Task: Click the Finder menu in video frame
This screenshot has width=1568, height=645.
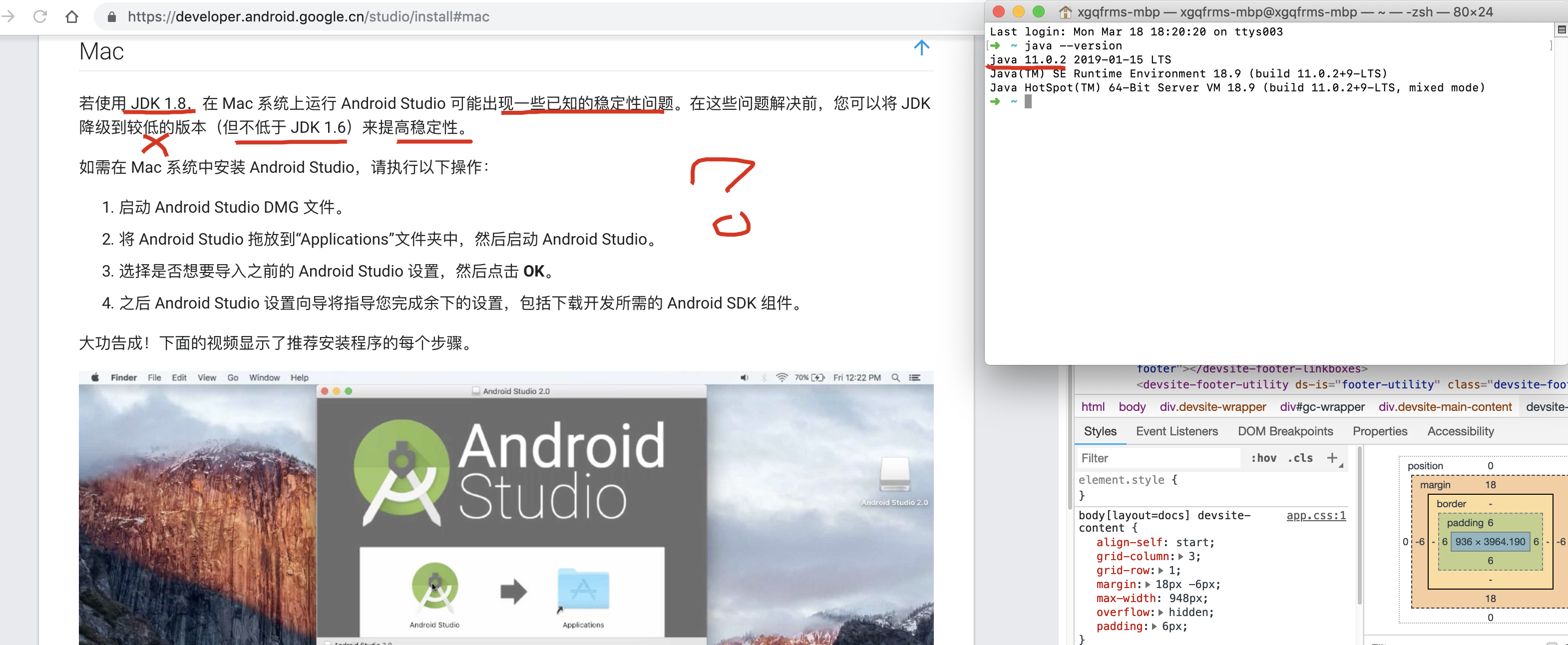Action: (123, 377)
